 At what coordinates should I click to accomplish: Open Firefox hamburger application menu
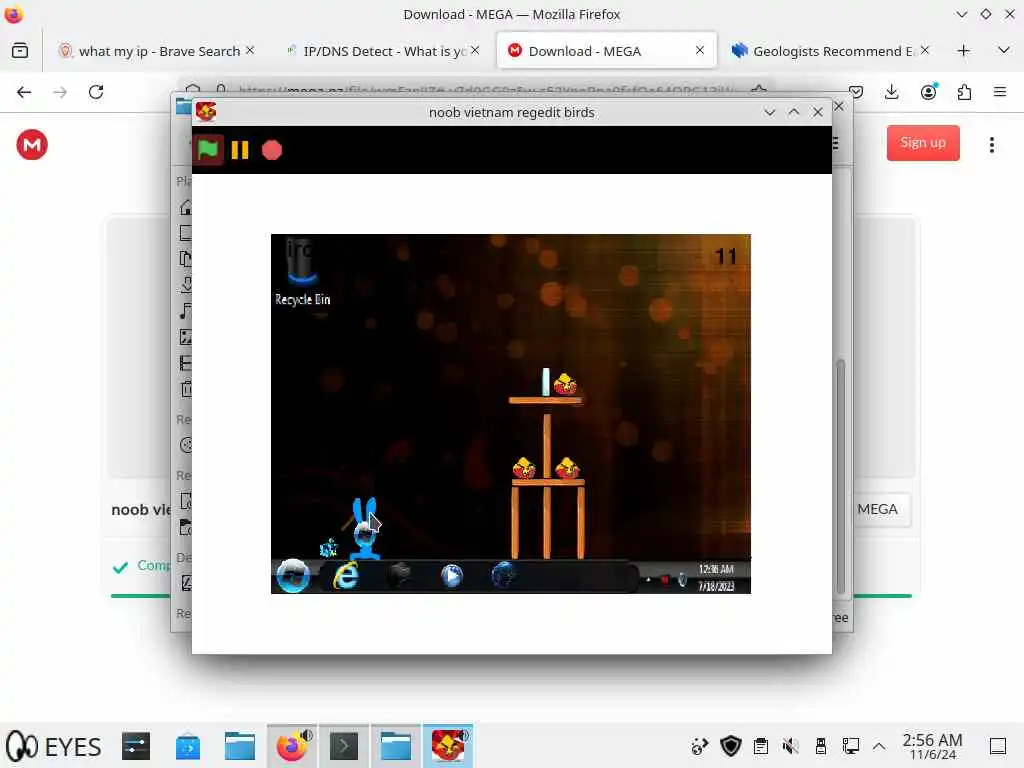coord(1000,92)
